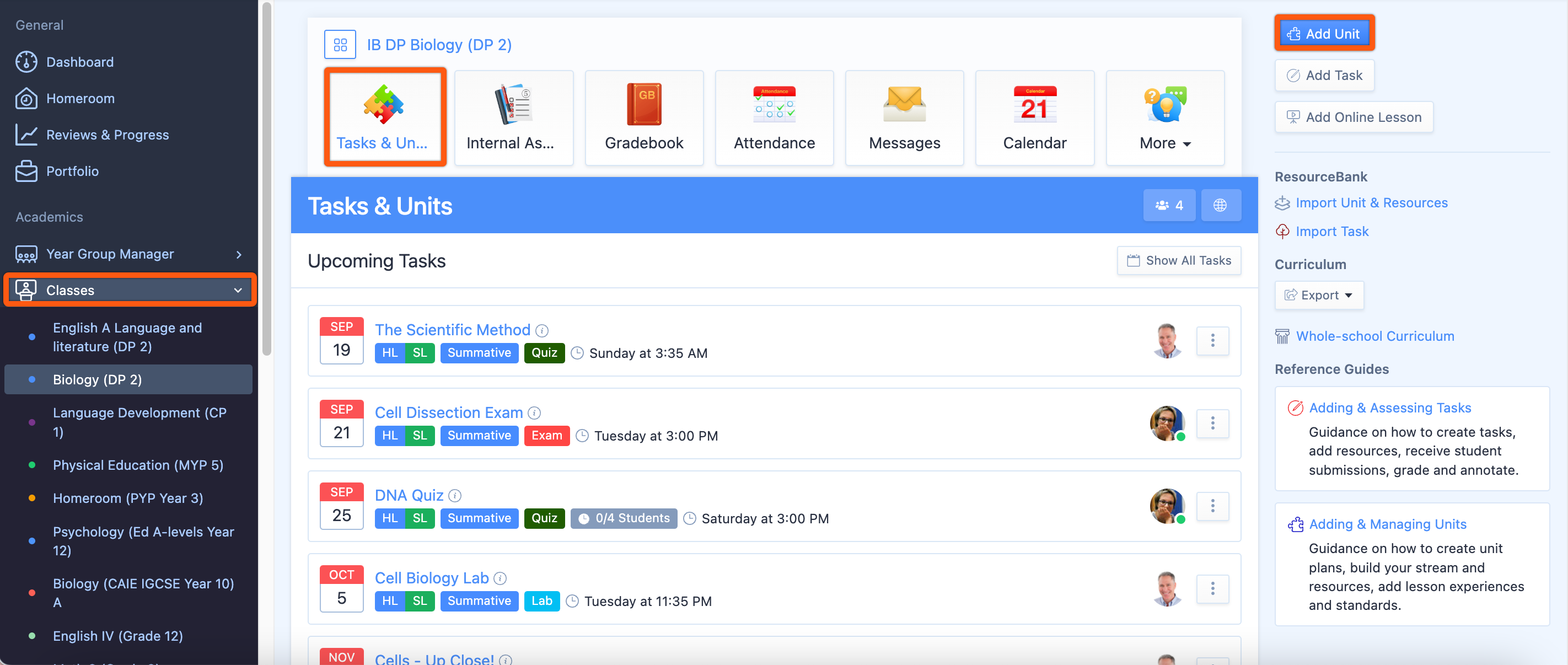Click the Show All Tasks button
Viewport: 1568px width, 665px height.
tap(1178, 261)
